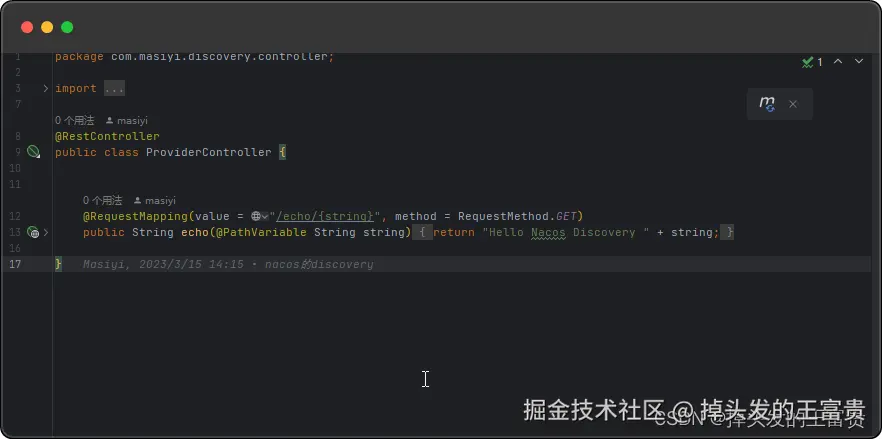Expand the folded echo method chevron on line 13

46,232
